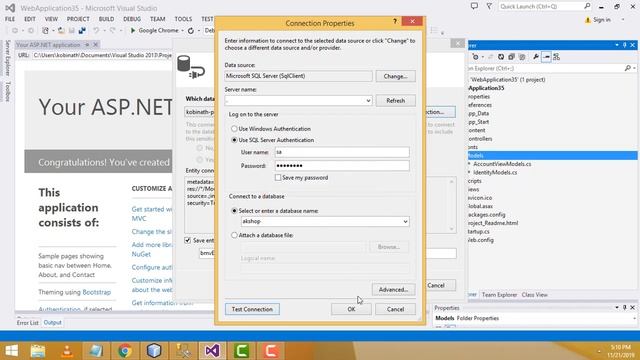
Task: Open New Project icon dropdown arrow
Action: click(53, 31)
